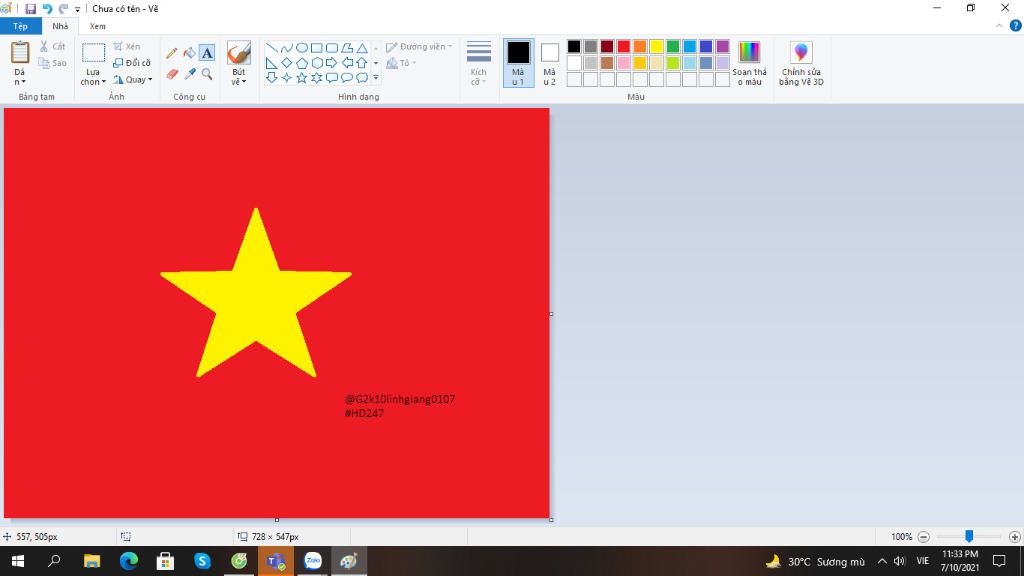The width and height of the screenshot is (1024, 576).
Task: Open Customize Quick Access Toolbar arrow
Action: pyautogui.click(x=77, y=9)
